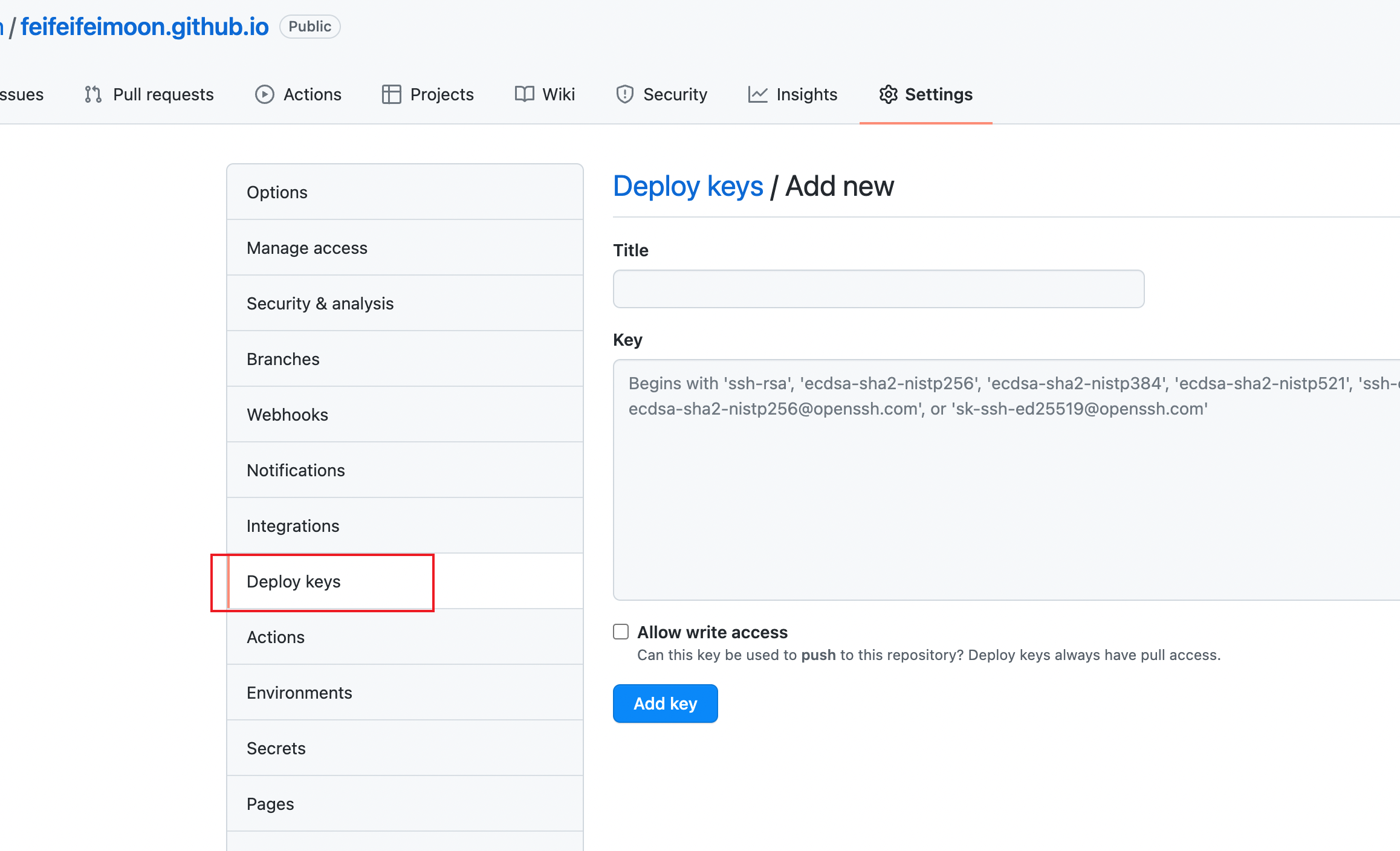Focus the Title input field

[x=878, y=289]
